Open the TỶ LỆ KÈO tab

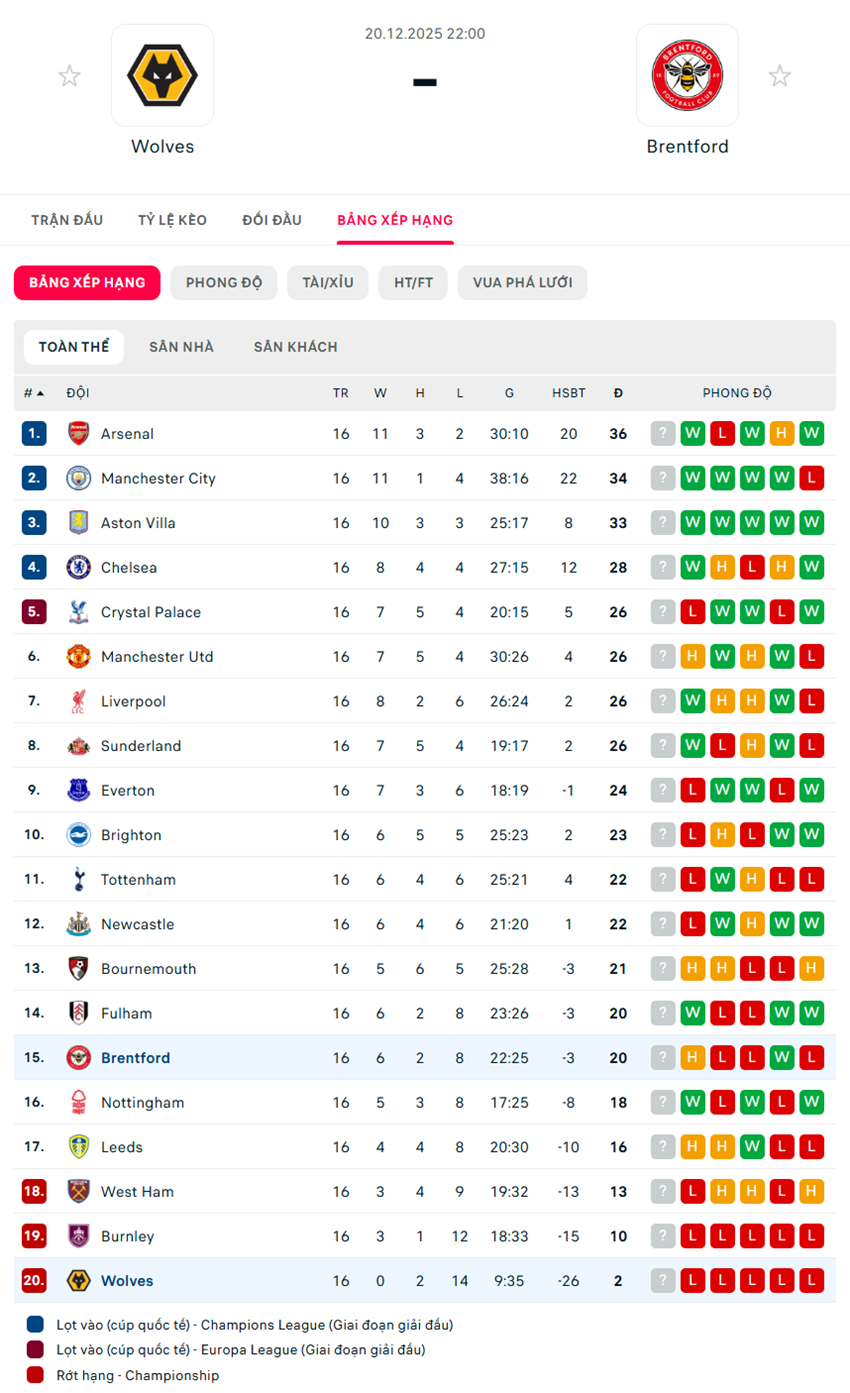tap(173, 220)
